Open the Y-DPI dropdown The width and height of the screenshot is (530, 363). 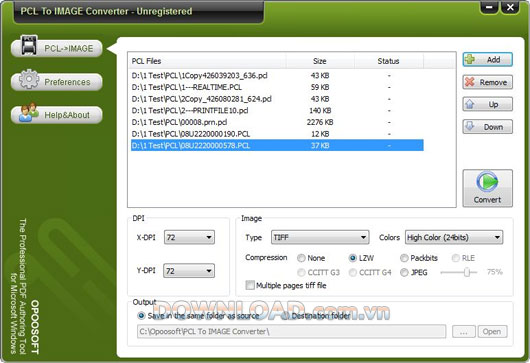click(x=189, y=271)
